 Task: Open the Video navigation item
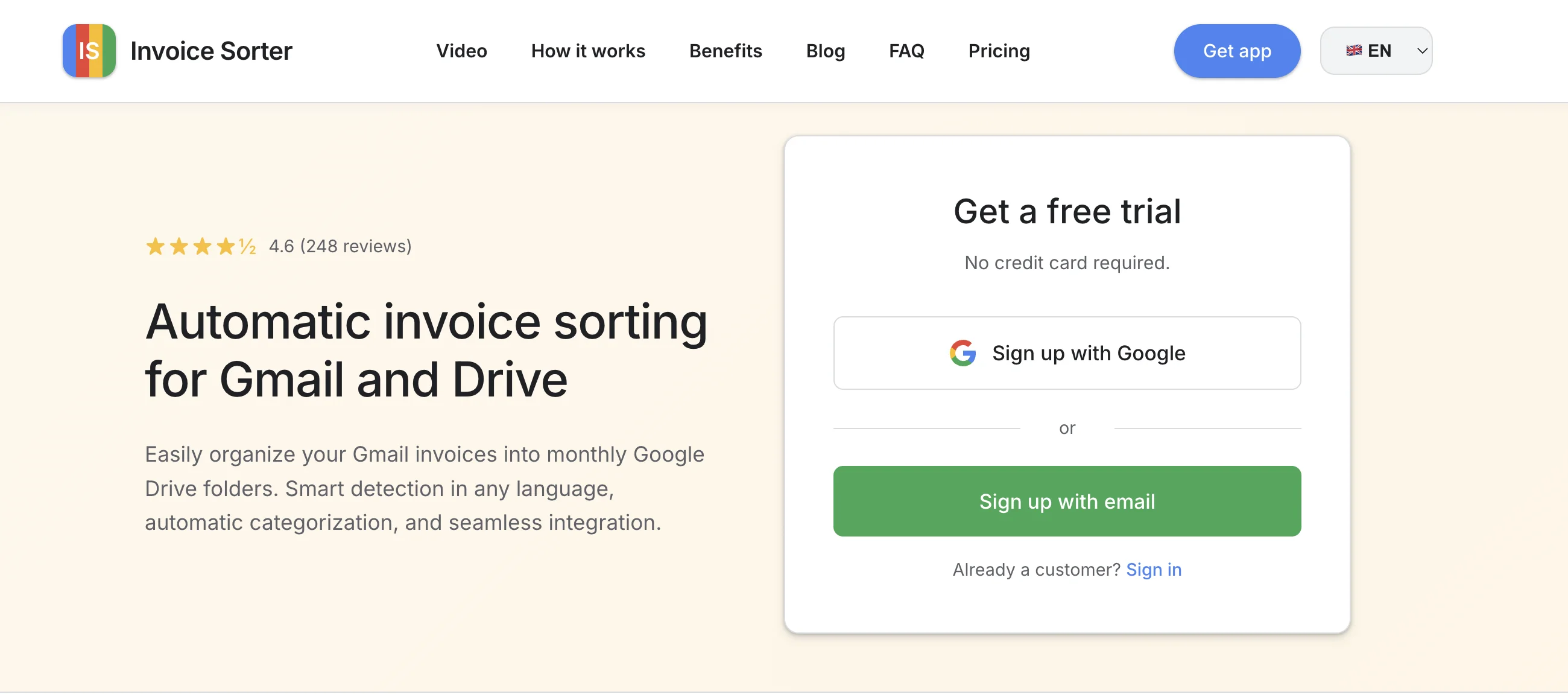pyautogui.click(x=461, y=51)
